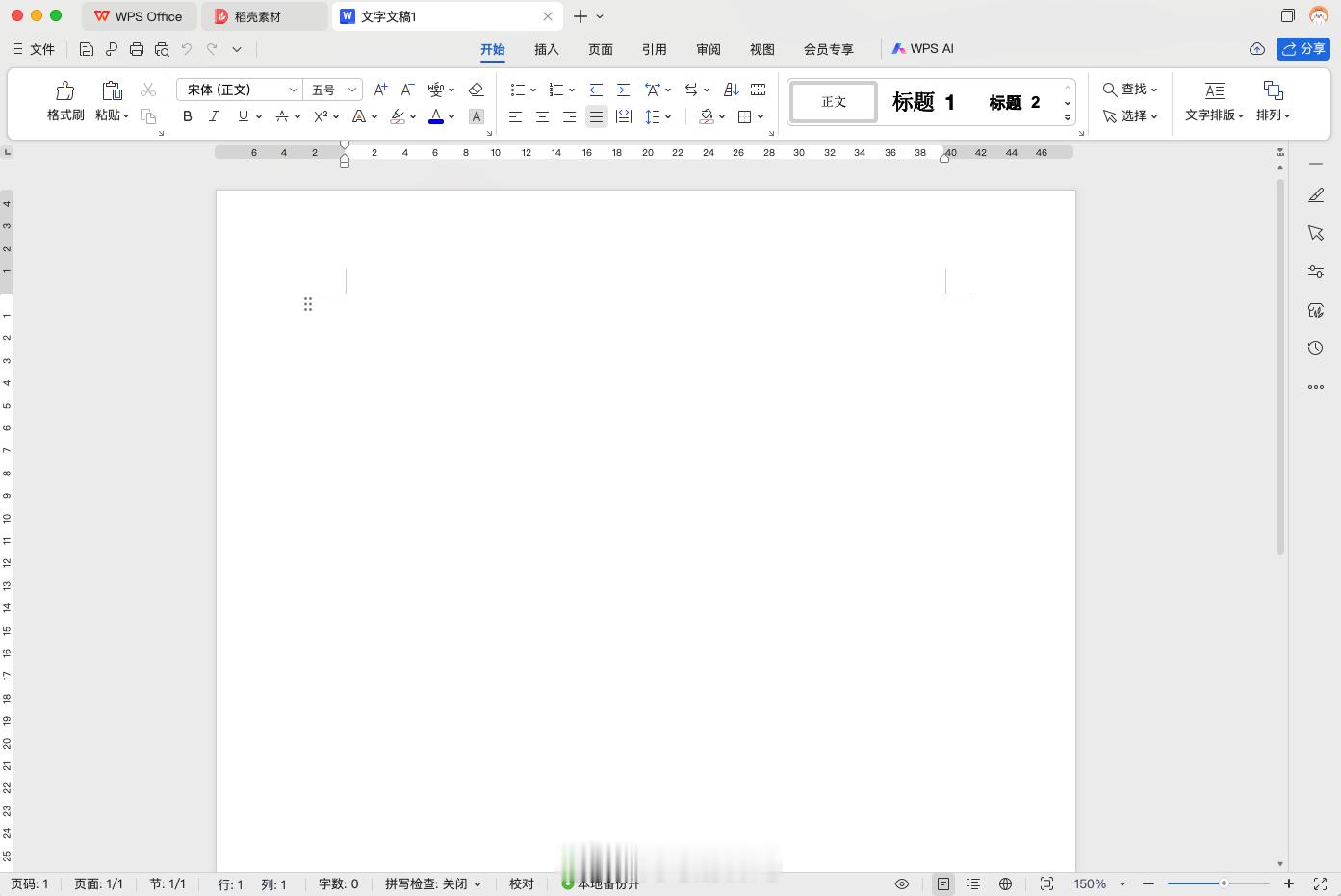This screenshot has width=1341, height=896.
Task: Click the fit page icon near zoom percentage
Action: pos(1046,883)
